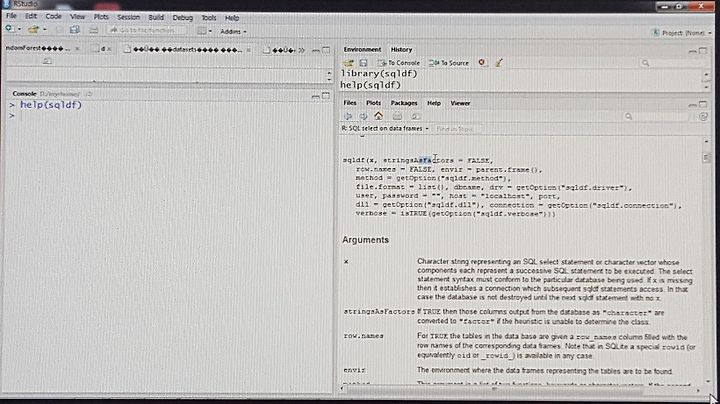
Task: Show more source tabs with the chevron
Action: (301, 50)
